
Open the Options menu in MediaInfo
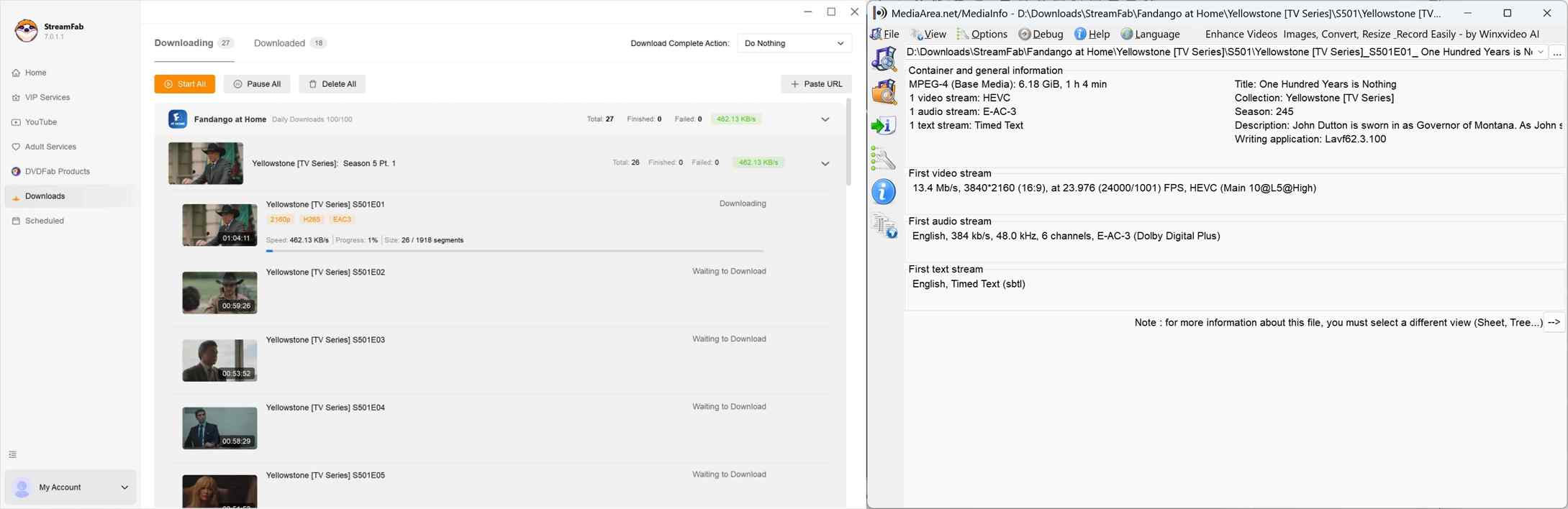click(982, 34)
